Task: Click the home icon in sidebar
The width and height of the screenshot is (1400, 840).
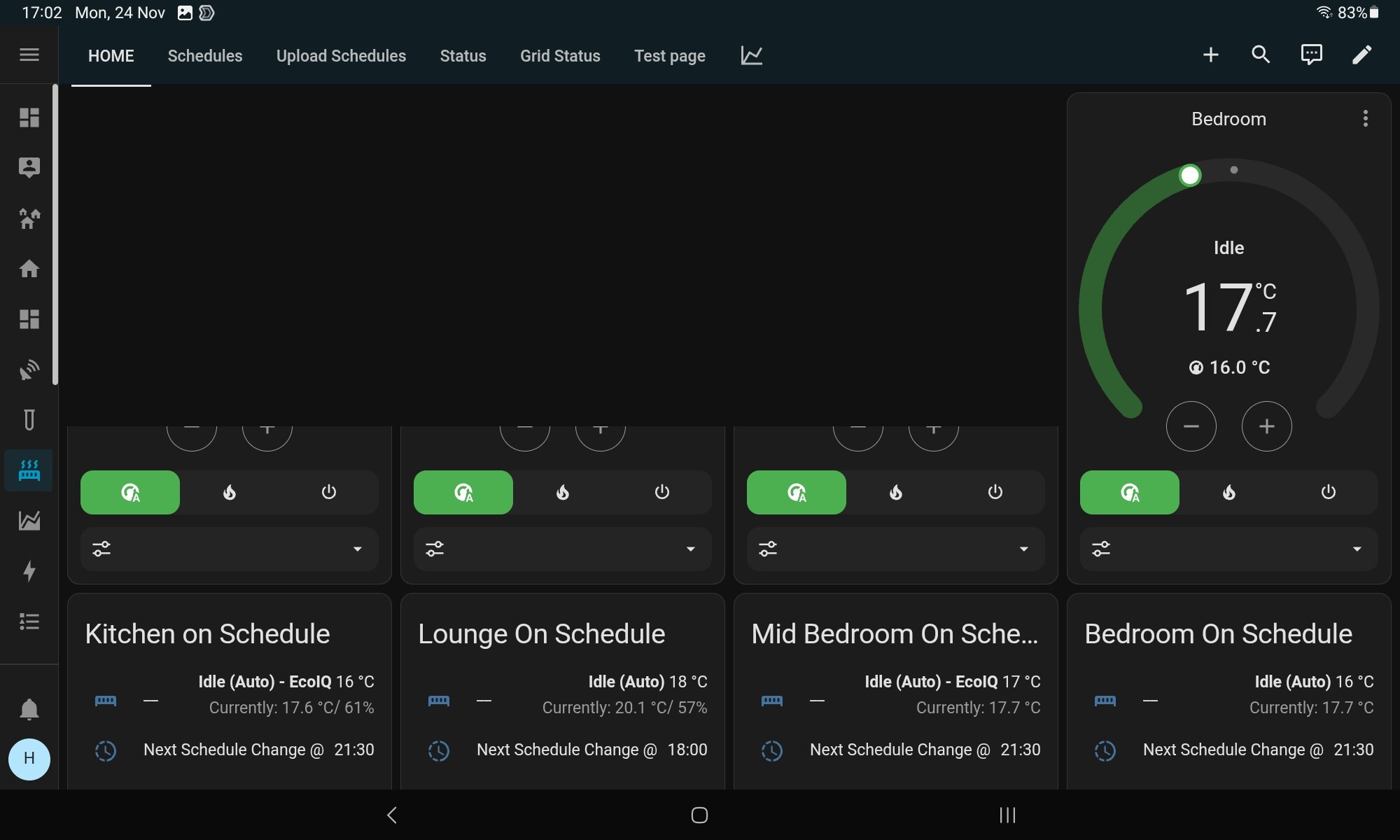Action: pos(29,269)
